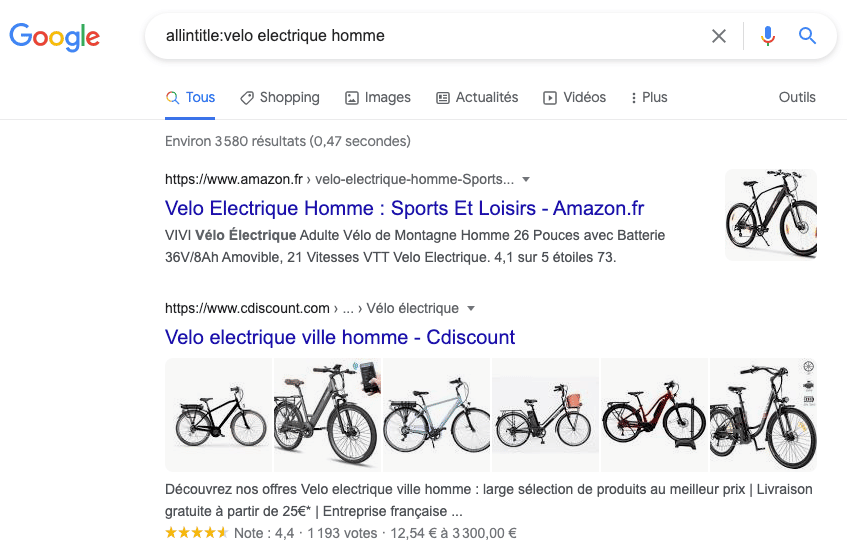Open the Cdiscount Velo electrique ville homme link

340,337
